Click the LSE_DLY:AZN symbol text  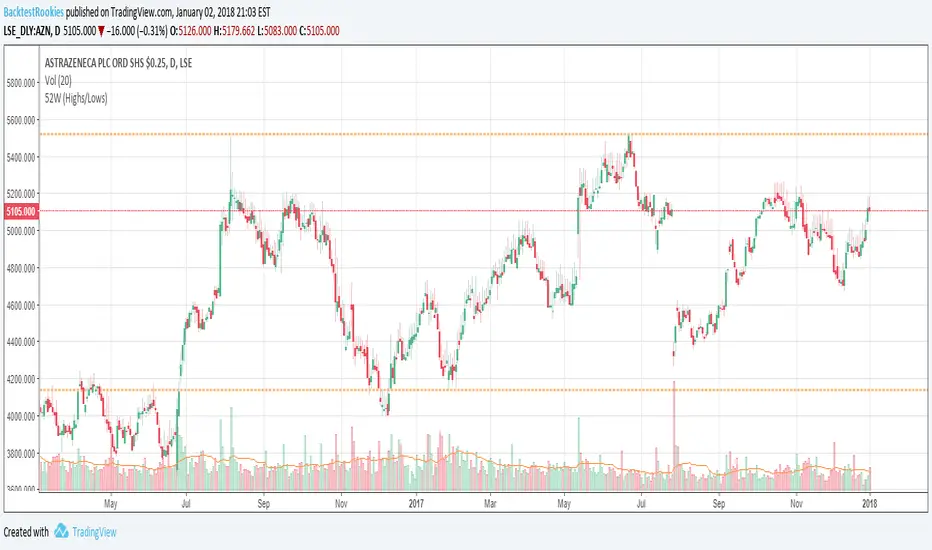27,31
